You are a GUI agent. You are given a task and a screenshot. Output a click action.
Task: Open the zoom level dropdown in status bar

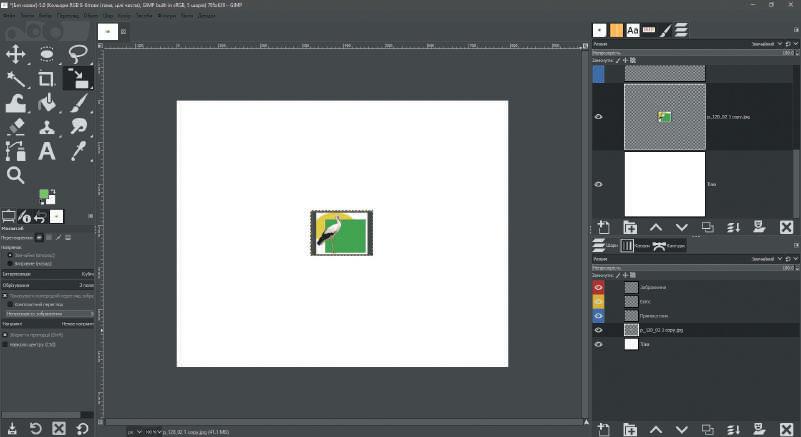click(152, 432)
